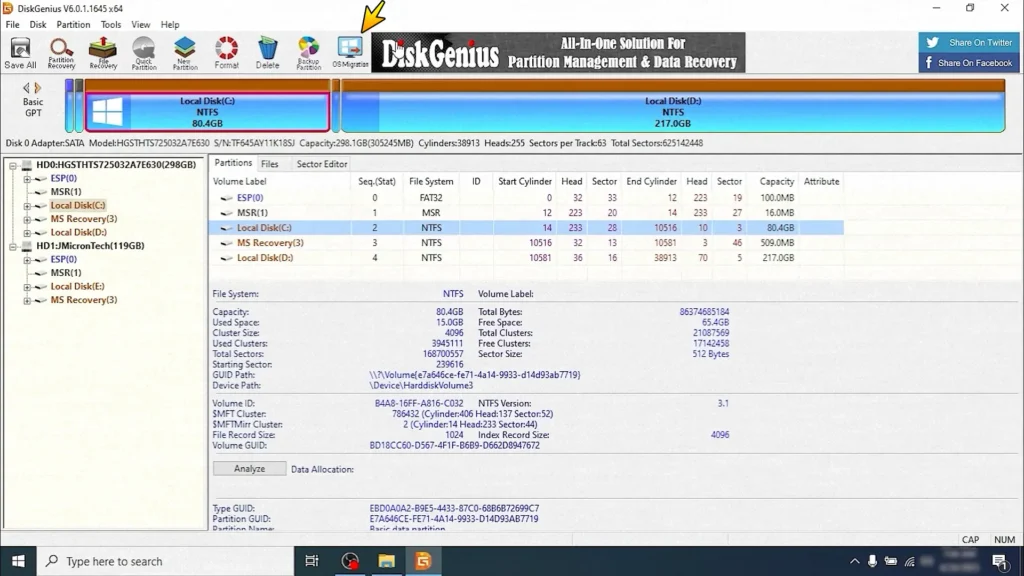1024x576 pixels.
Task: Select the Local Disk(D:) row in the partition table
Action: tap(526, 257)
